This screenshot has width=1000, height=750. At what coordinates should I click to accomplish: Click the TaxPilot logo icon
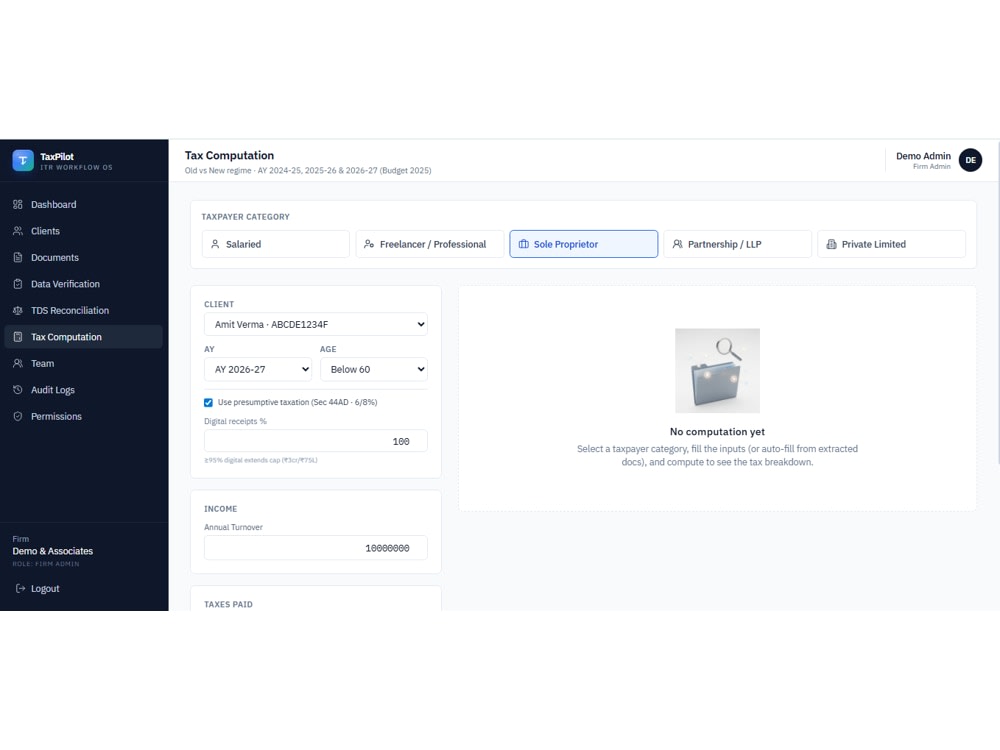tap(23, 160)
